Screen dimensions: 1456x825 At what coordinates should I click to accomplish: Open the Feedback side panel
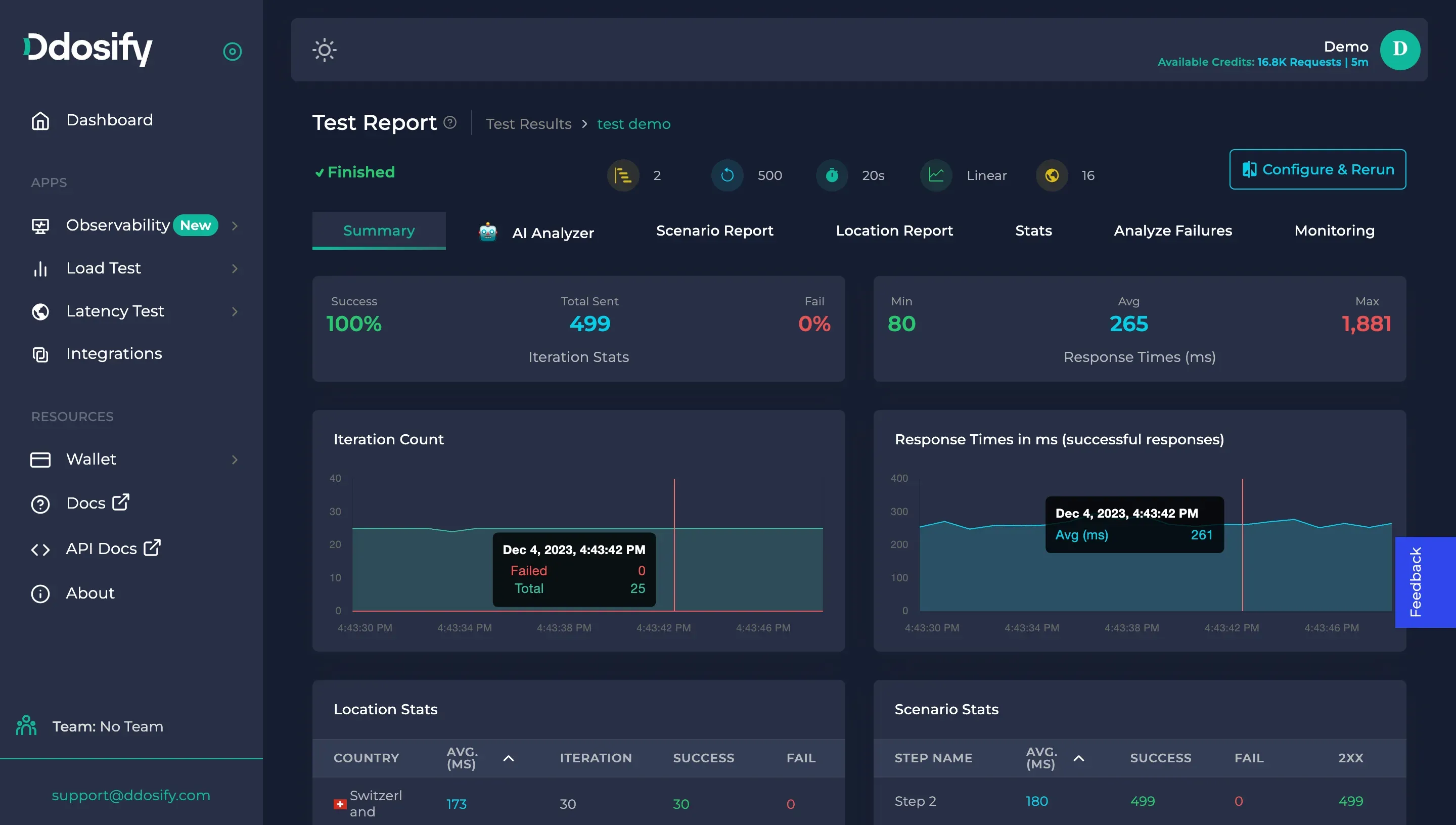(1417, 582)
